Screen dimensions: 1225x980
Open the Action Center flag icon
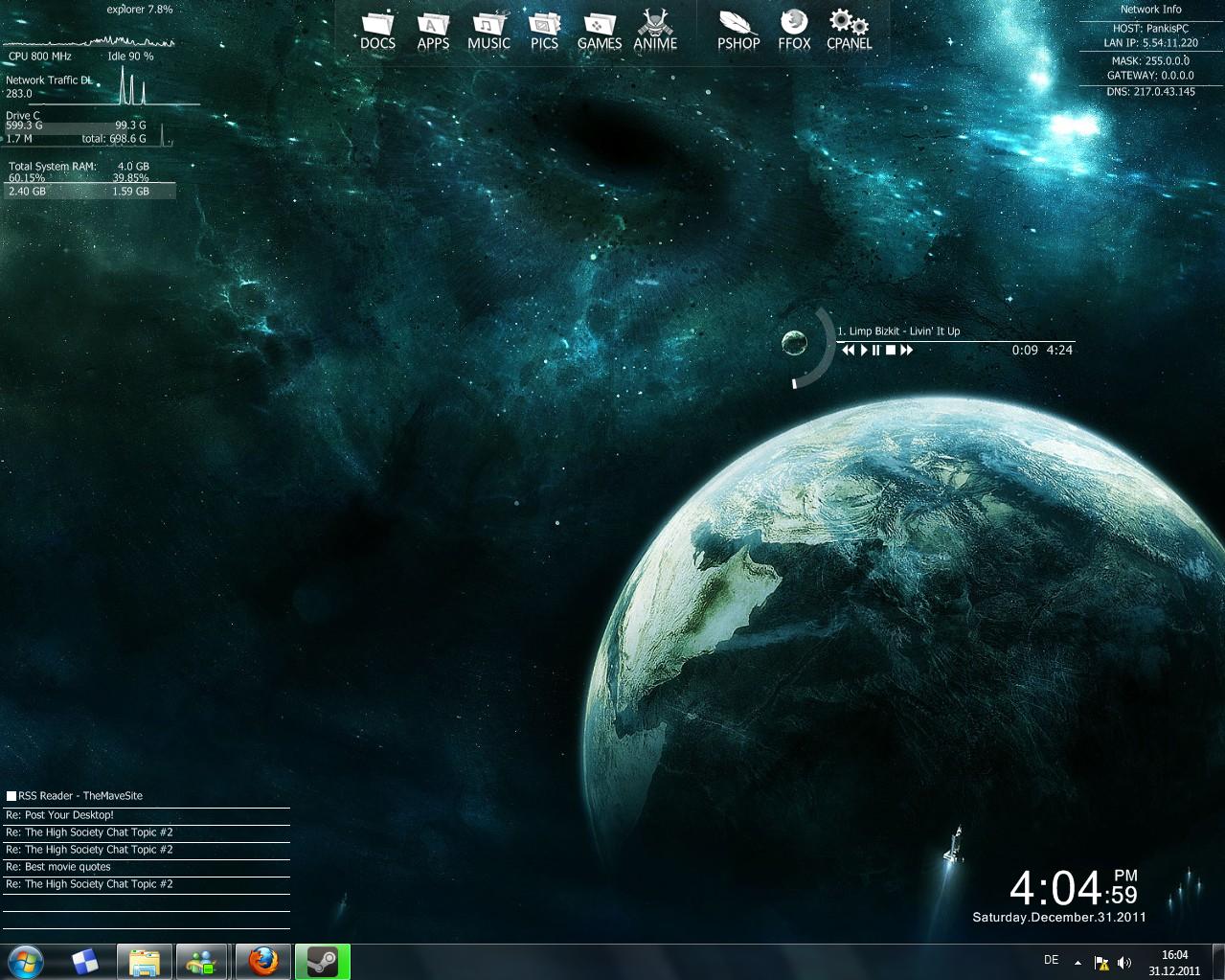coord(1101,963)
